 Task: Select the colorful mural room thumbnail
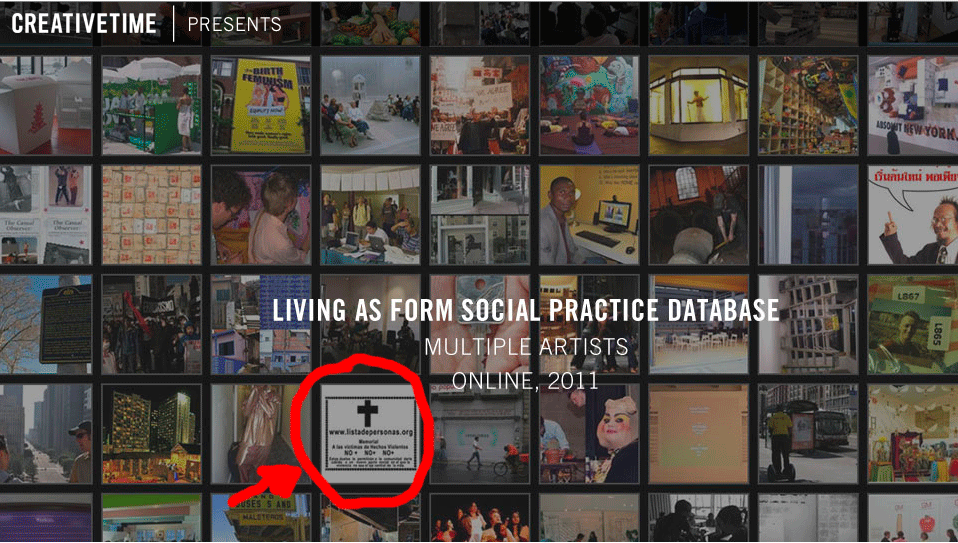click(x=590, y=105)
